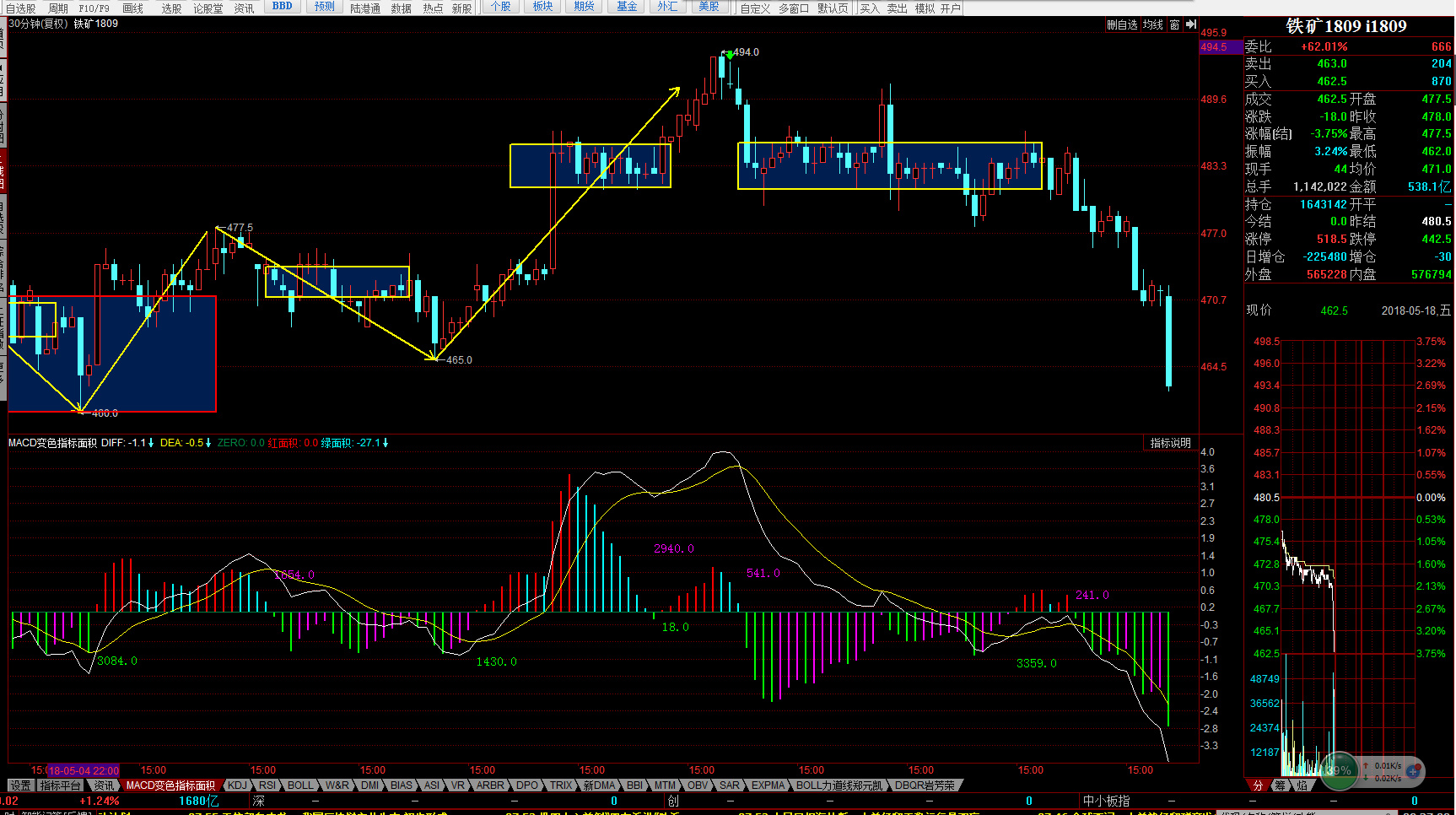The image size is (1456, 815).
Task: Switch to the KDJ indicator tab
Action: coord(238,785)
